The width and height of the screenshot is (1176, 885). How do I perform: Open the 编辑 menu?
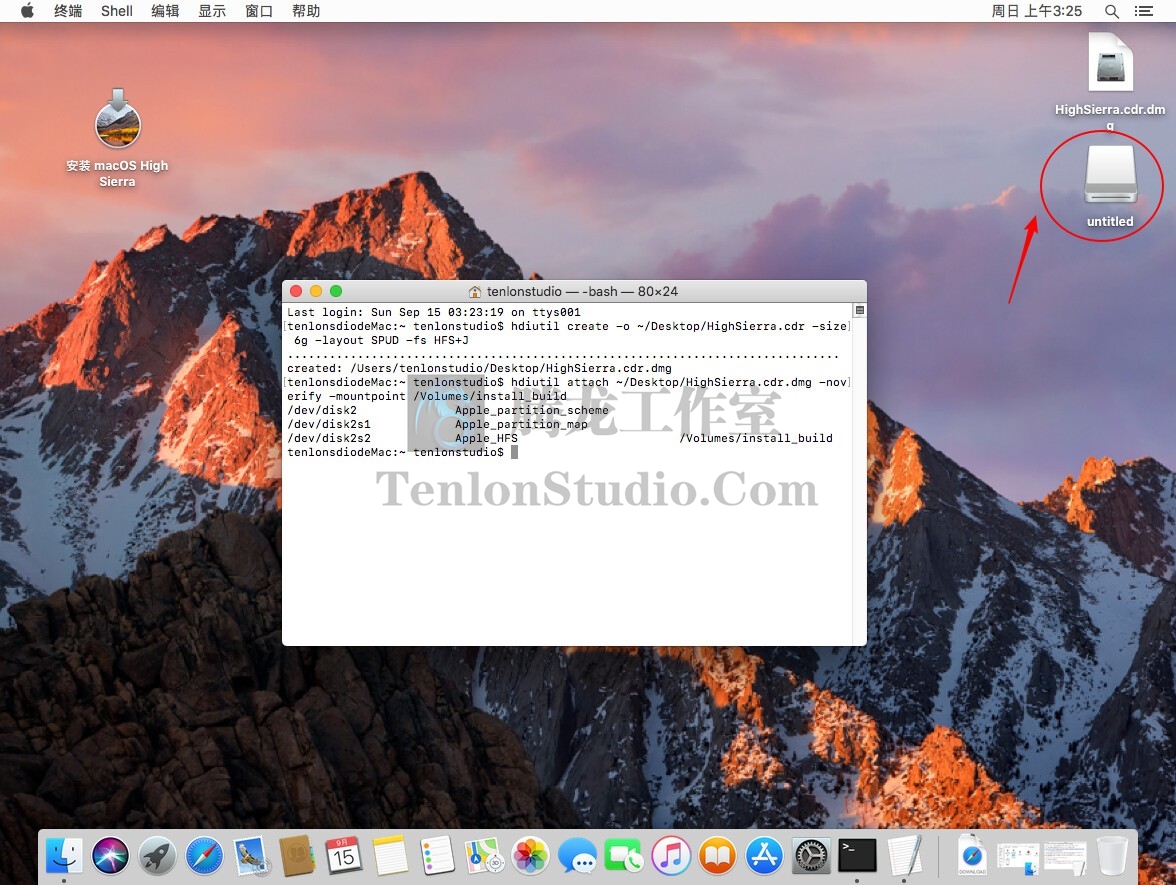click(165, 11)
